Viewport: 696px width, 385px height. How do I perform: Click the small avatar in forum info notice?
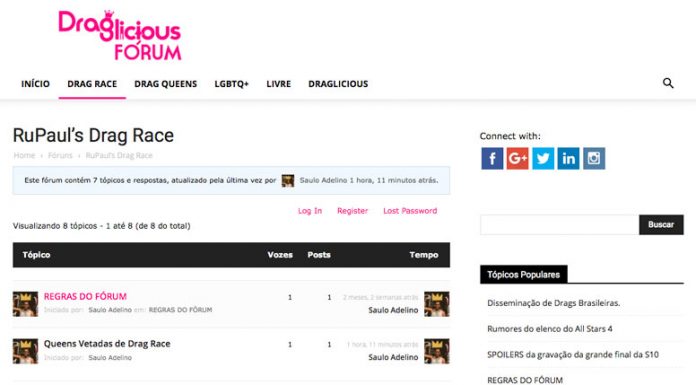point(288,181)
